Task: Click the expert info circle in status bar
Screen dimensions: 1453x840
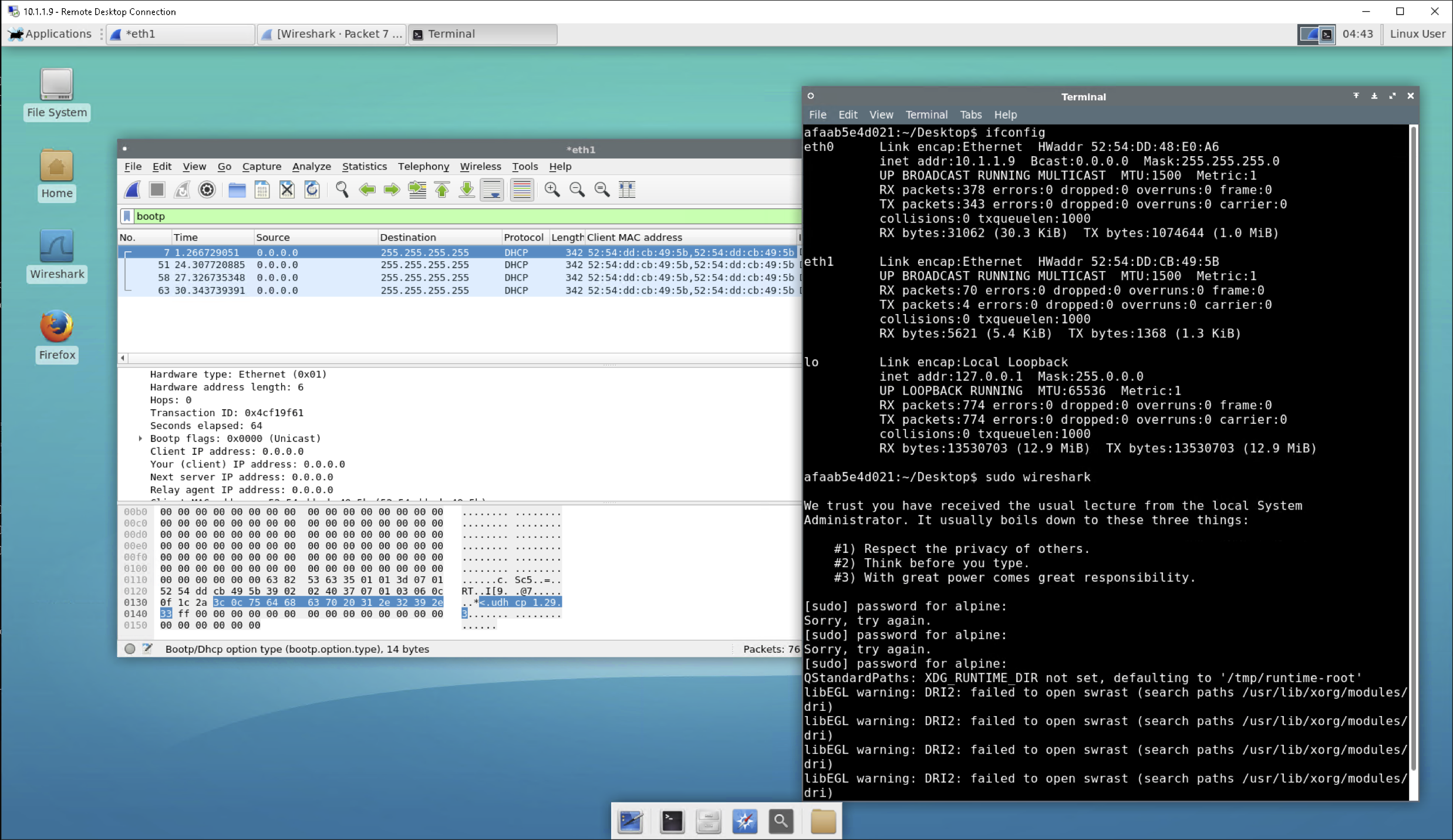Action: pos(130,649)
